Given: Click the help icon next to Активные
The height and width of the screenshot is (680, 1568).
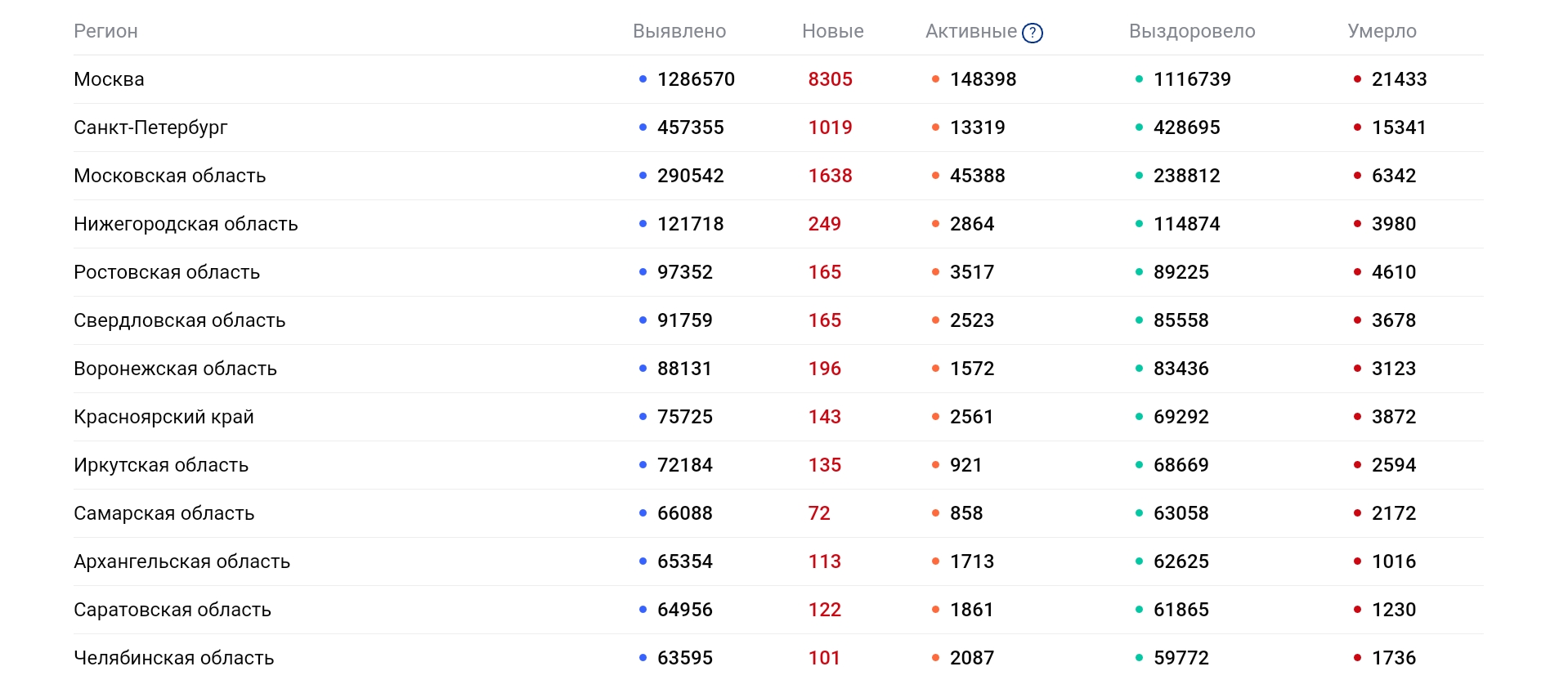Looking at the screenshot, I should tap(1033, 33).
